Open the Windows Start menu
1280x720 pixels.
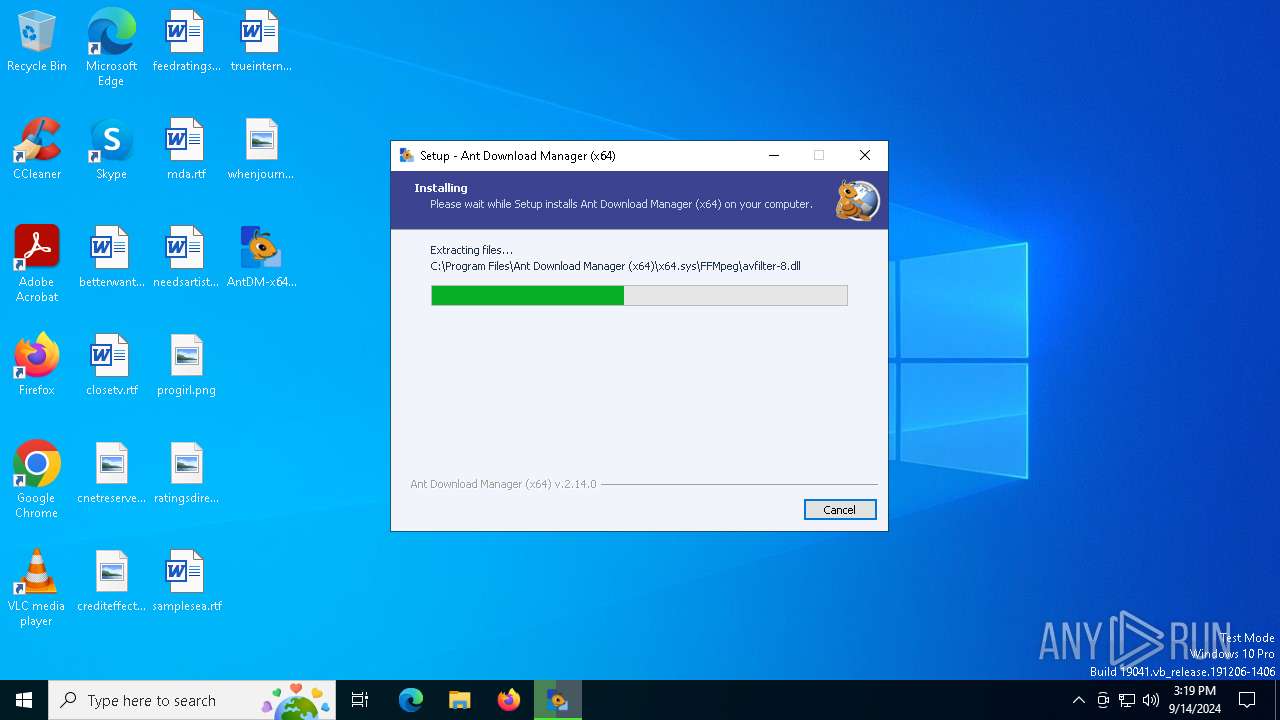24,700
